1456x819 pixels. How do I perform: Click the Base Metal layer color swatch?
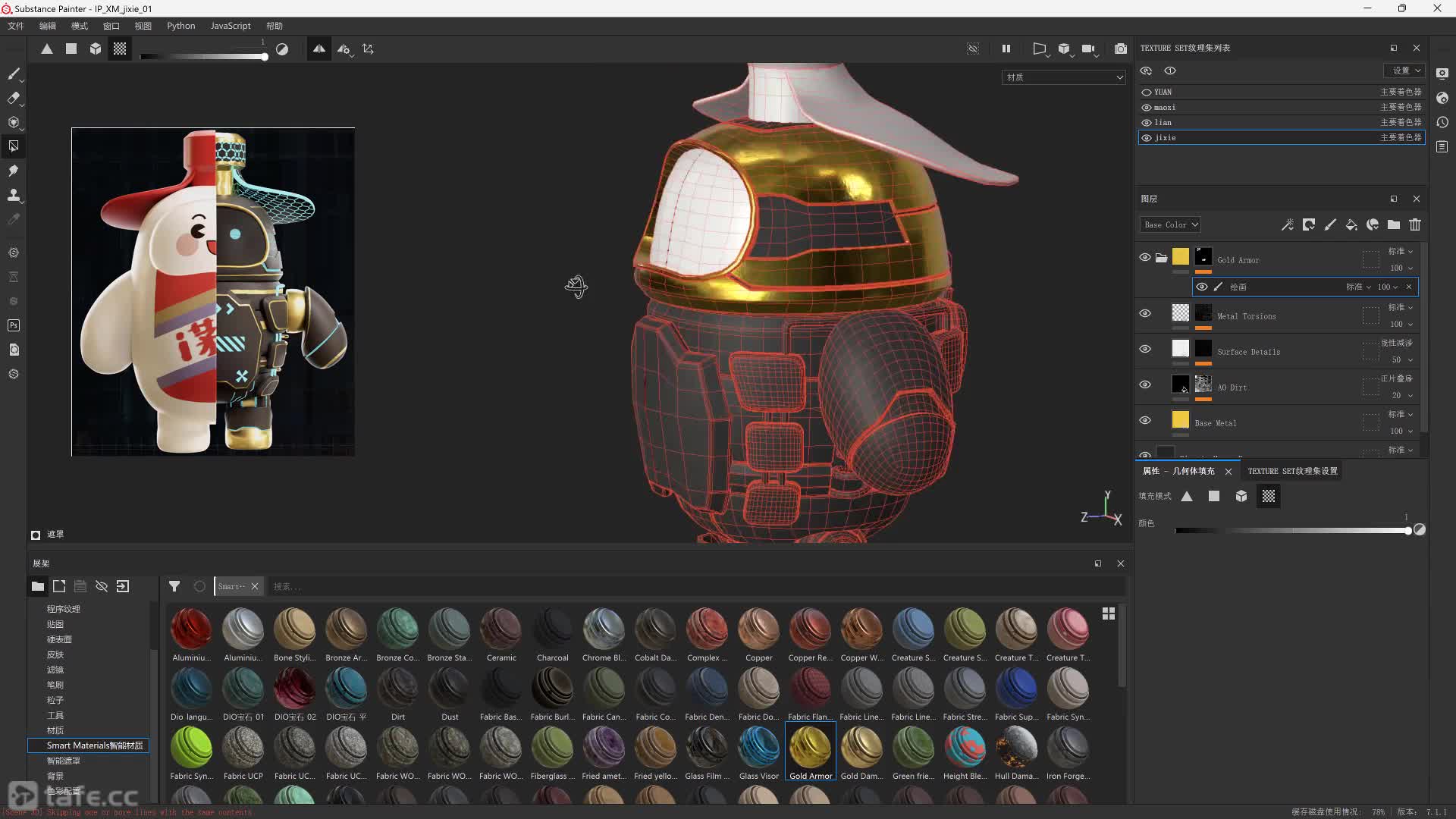(x=1181, y=420)
